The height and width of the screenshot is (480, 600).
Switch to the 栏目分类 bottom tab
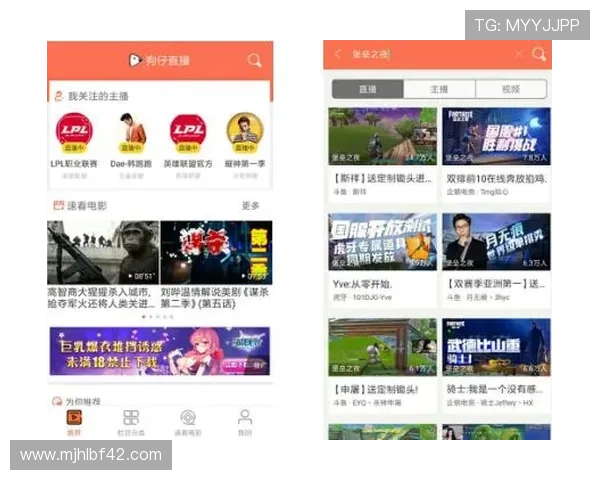131,423
